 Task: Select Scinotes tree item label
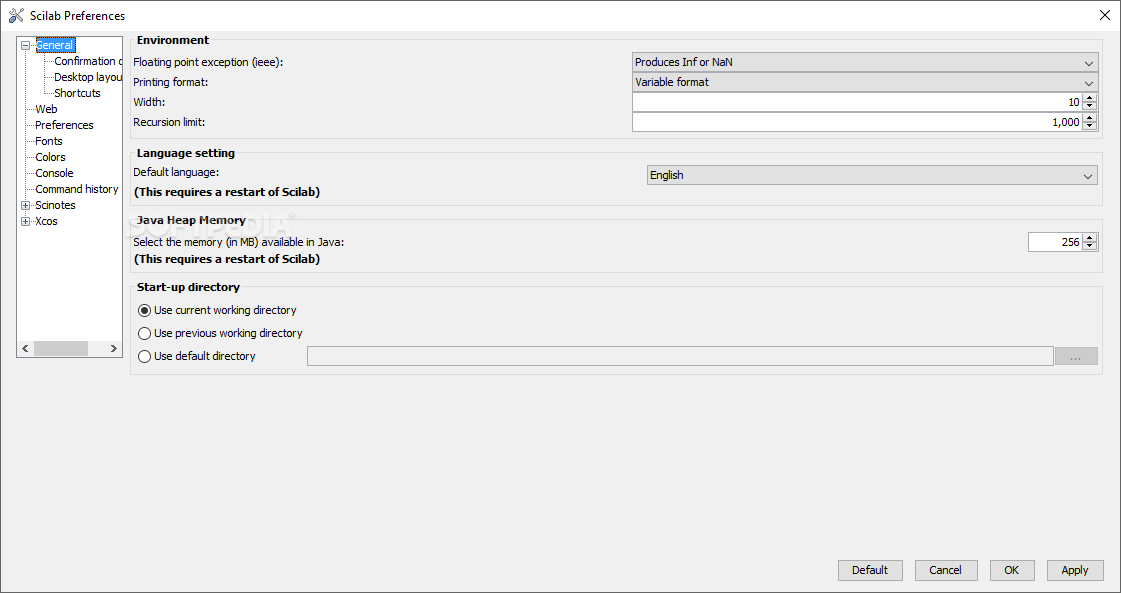point(55,205)
